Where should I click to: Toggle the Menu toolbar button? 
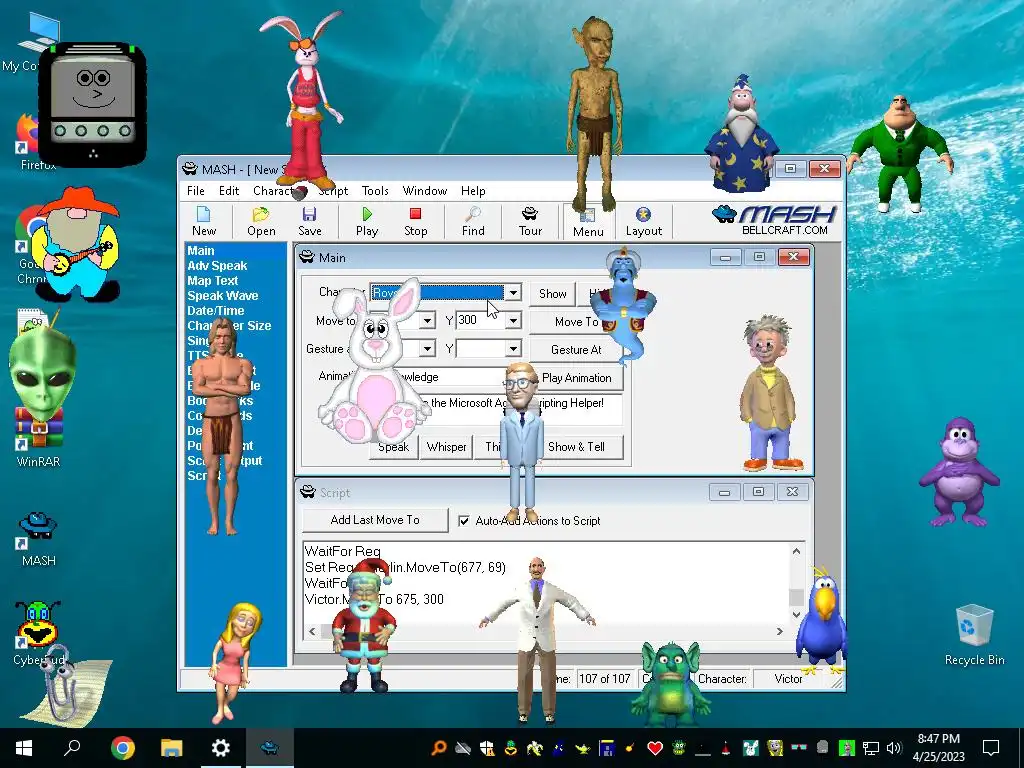[588, 221]
